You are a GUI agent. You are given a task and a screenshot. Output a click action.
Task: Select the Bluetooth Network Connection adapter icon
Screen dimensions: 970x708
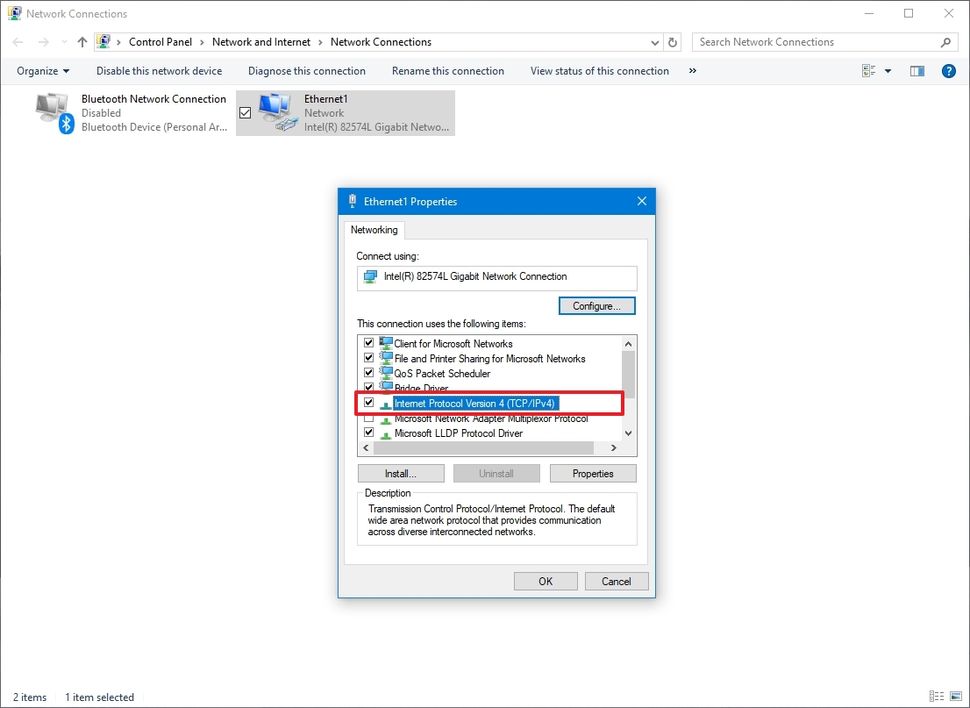tap(52, 112)
